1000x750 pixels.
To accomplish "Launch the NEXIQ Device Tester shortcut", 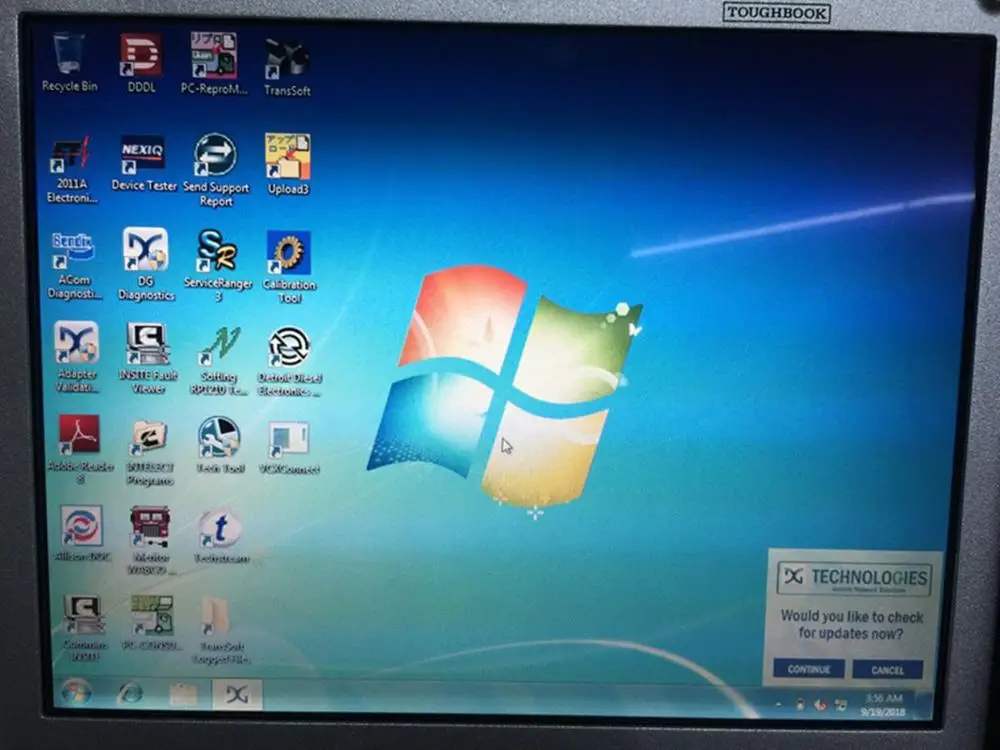I will click(x=143, y=163).
